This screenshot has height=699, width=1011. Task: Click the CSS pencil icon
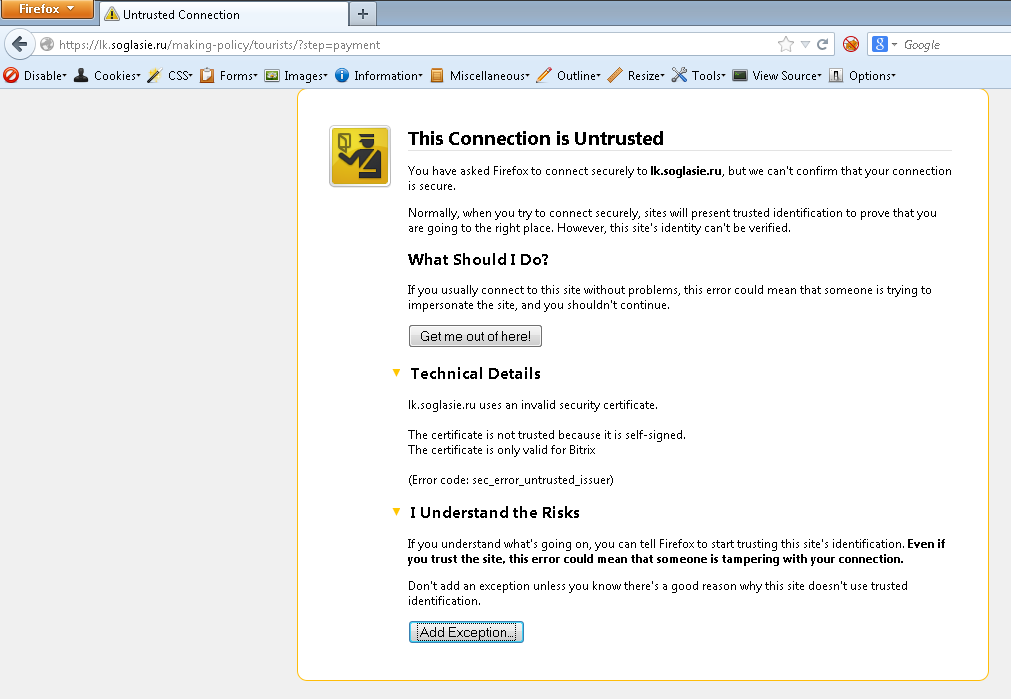pos(155,75)
